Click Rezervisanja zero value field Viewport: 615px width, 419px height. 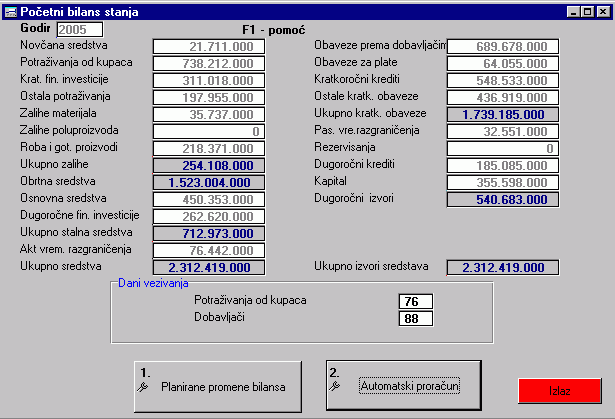click(503, 148)
